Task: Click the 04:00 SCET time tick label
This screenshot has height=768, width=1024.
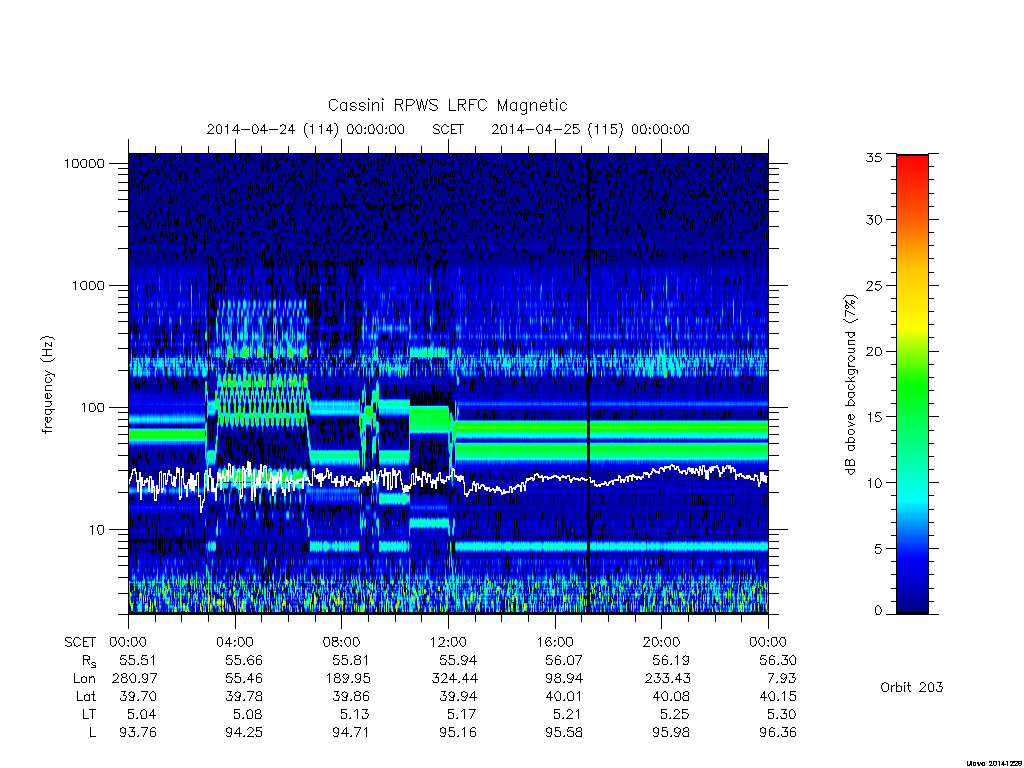Action: pos(235,642)
